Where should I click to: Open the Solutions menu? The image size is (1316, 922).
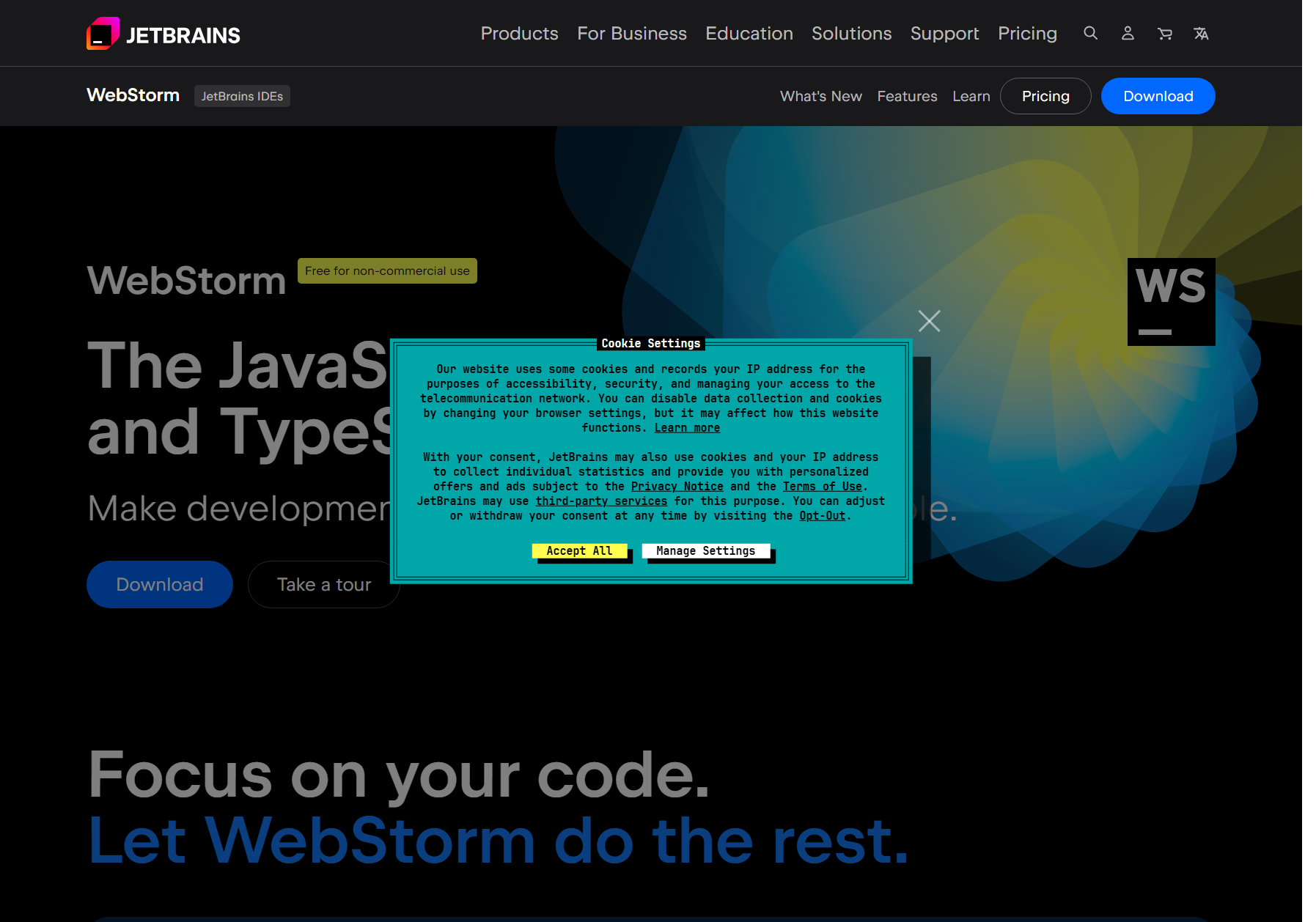click(851, 34)
